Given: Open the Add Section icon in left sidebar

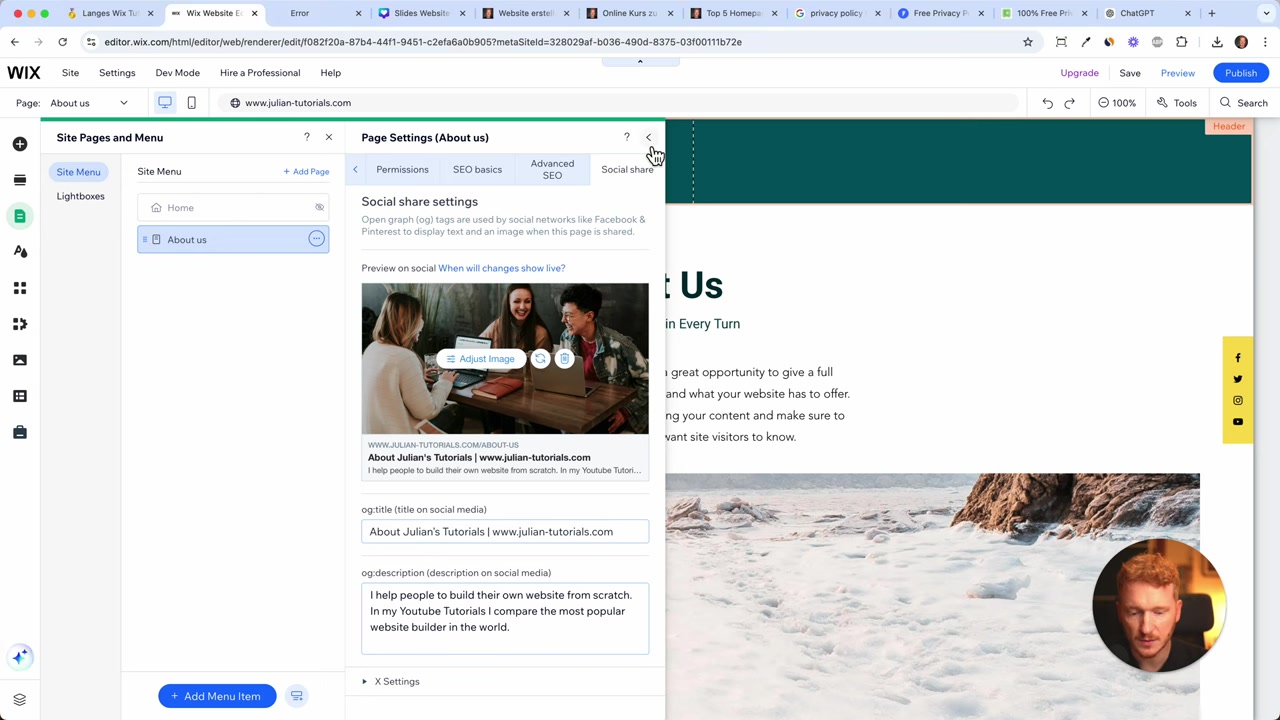Looking at the screenshot, I should pyautogui.click(x=20, y=180).
